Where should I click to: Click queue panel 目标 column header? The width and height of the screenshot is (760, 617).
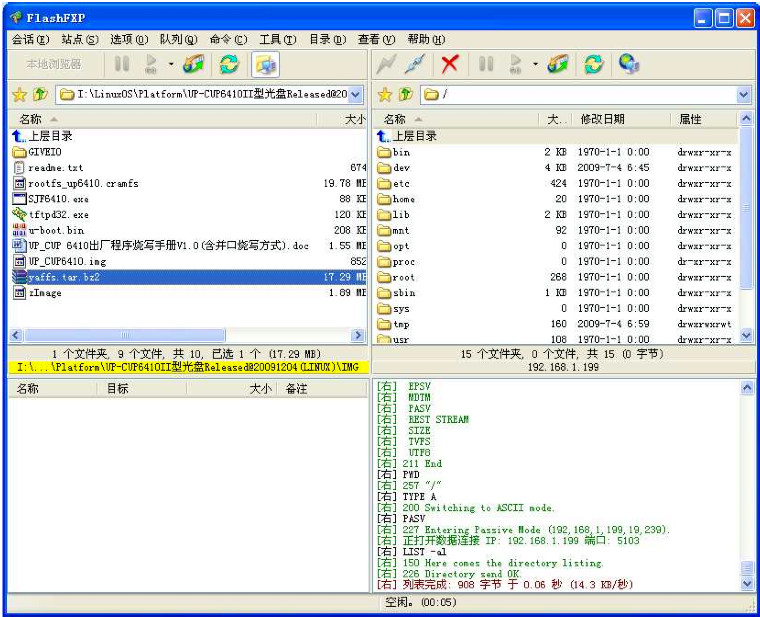[142, 389]
